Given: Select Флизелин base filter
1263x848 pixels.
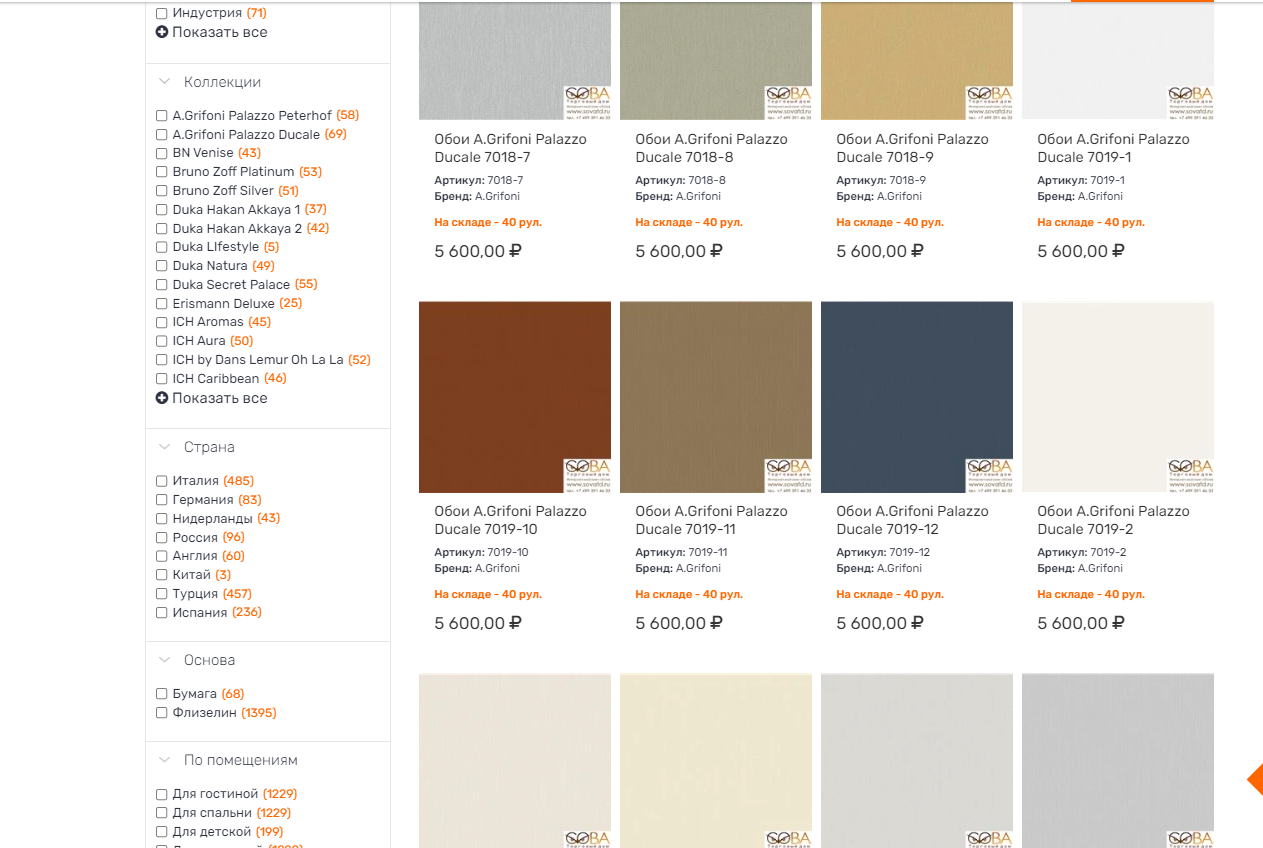Looking at the screenshot, I should (162, 713).
